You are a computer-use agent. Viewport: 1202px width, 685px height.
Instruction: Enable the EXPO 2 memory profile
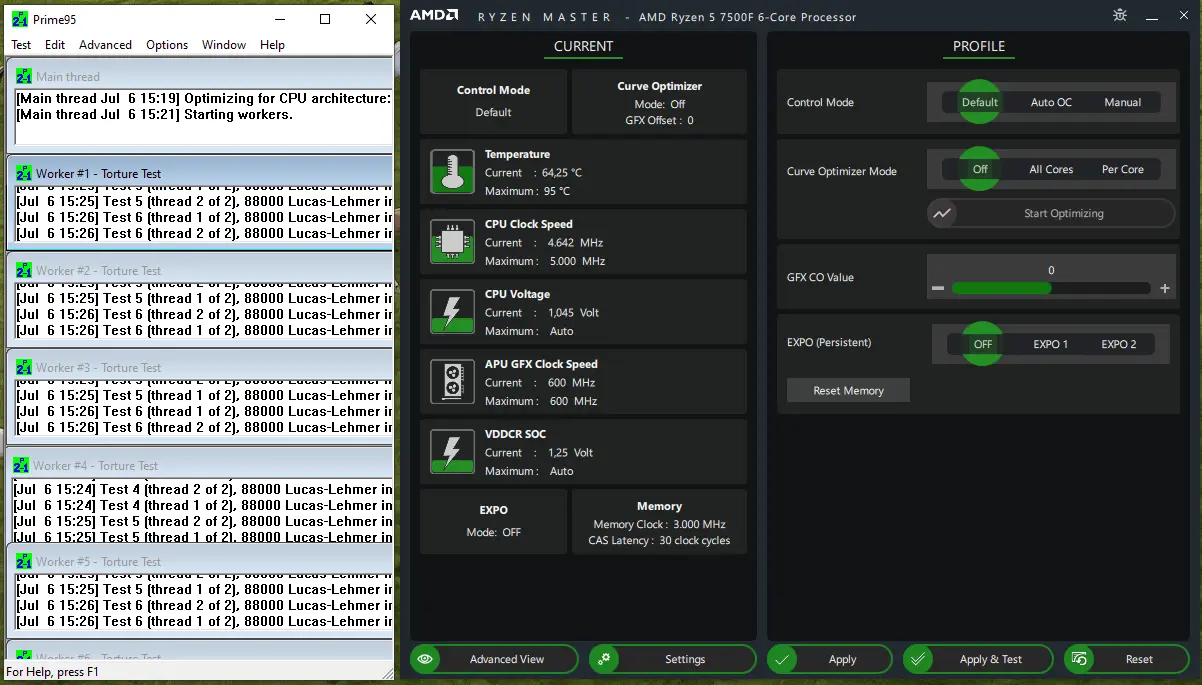click(1119, 344)
